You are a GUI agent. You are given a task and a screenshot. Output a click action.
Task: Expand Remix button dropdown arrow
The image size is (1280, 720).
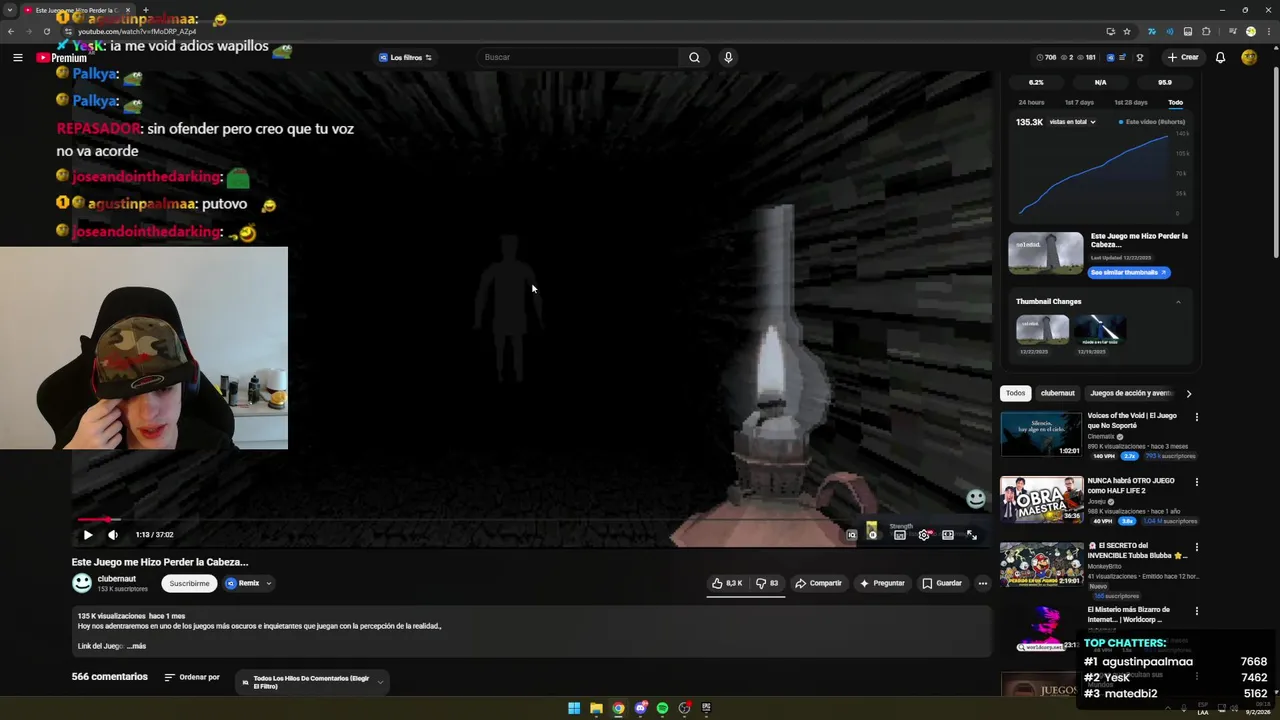tap(268, 583)
